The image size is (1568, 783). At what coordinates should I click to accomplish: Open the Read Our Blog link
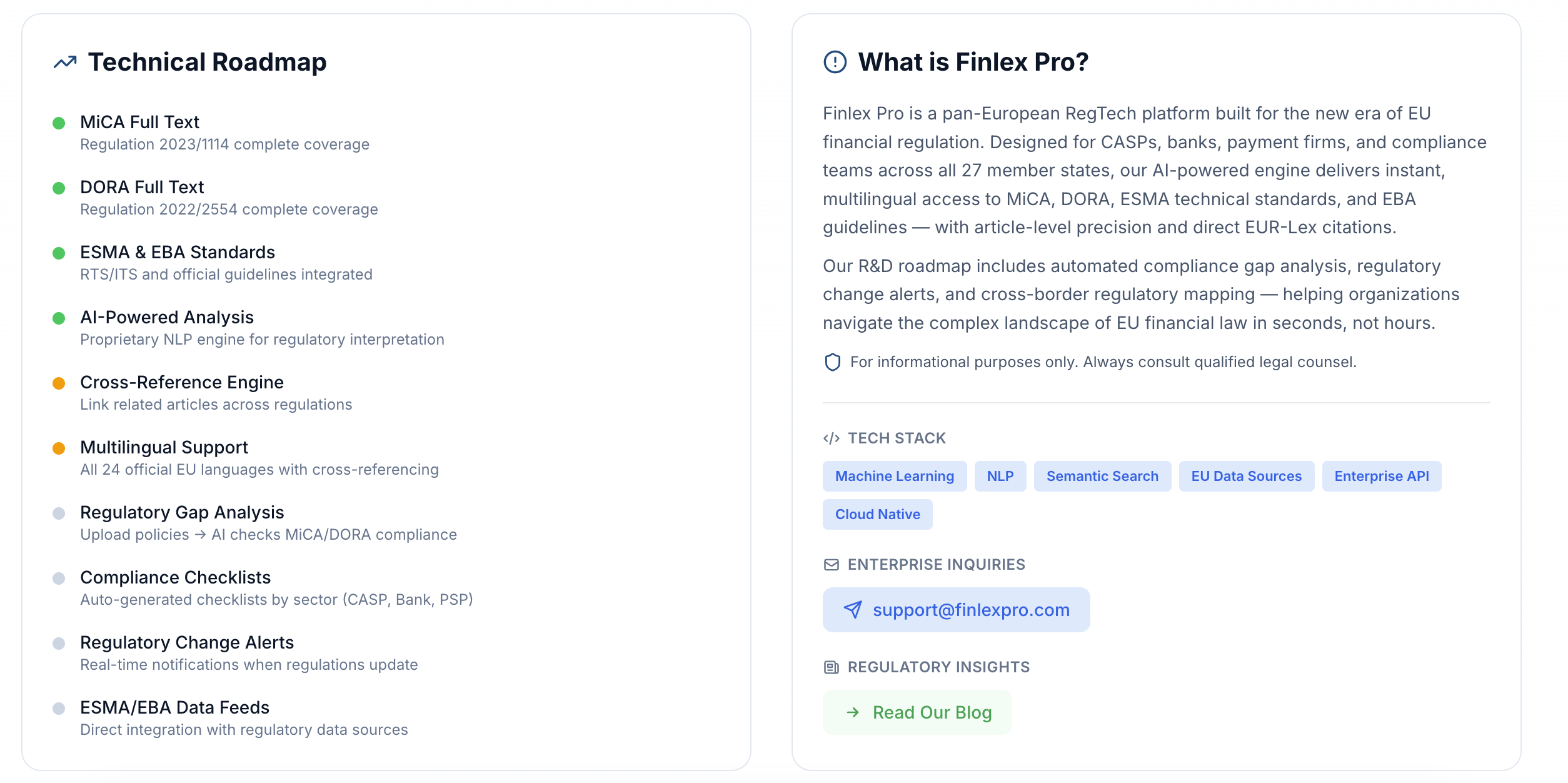click(x=932, y=712)
